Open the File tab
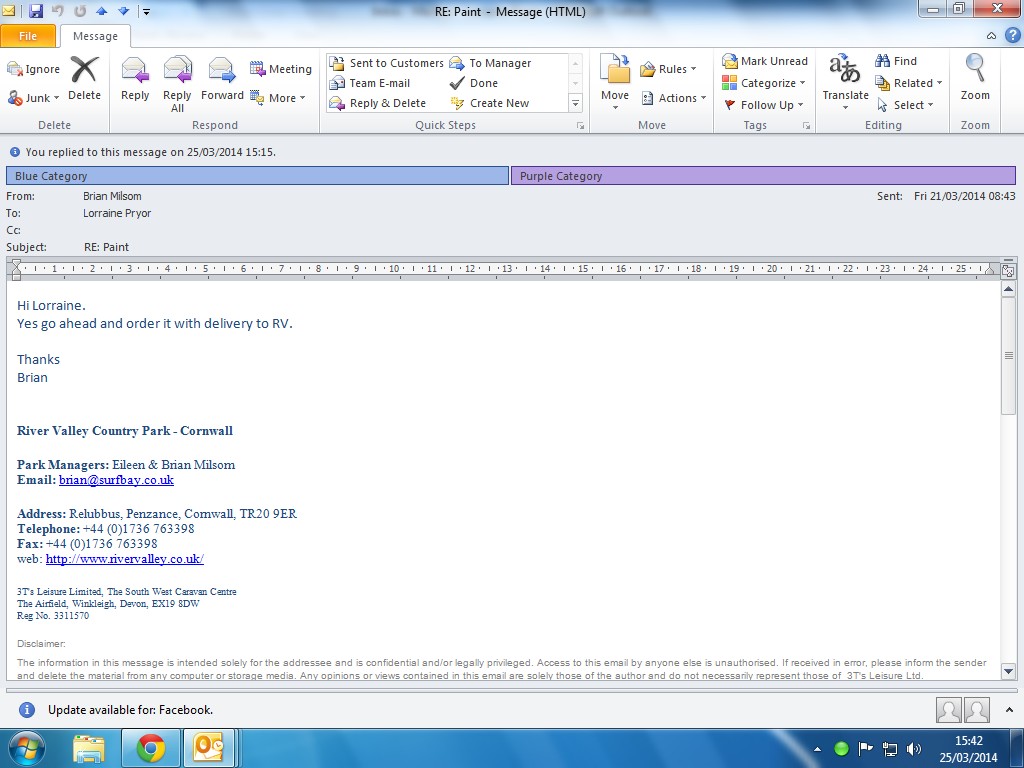Screen dimensions: 1024x768 pos(28,36)
